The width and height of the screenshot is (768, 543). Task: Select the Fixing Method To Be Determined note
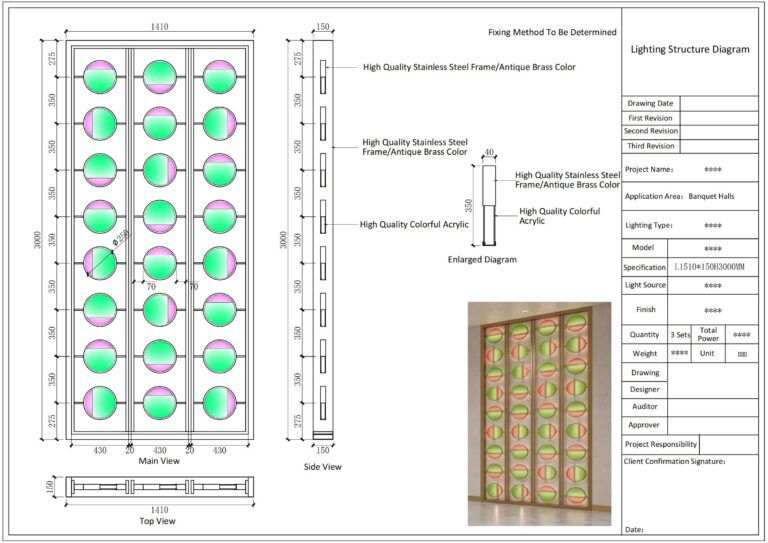pyautogui.click(x=552, y=32)
